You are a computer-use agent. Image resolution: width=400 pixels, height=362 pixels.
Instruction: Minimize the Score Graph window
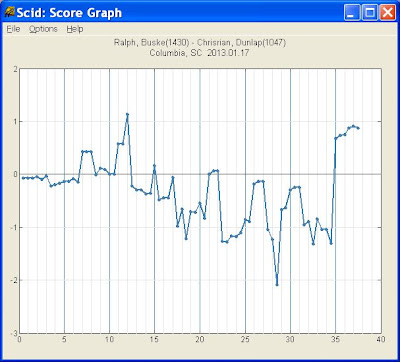pos(352,13)
